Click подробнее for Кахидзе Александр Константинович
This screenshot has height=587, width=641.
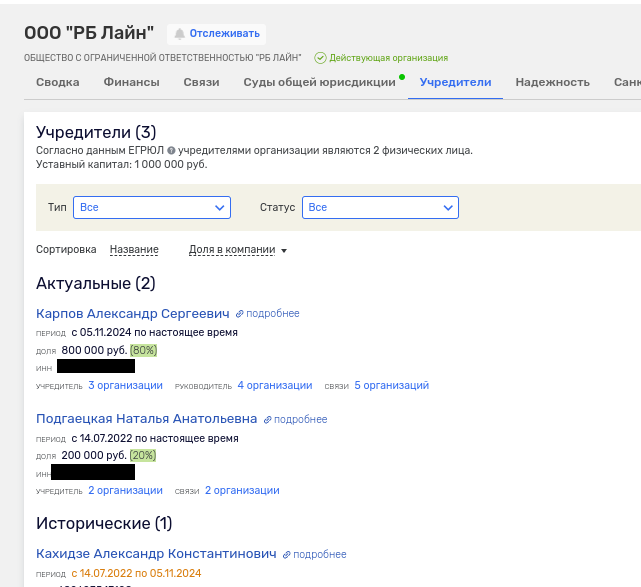(320, 554)
